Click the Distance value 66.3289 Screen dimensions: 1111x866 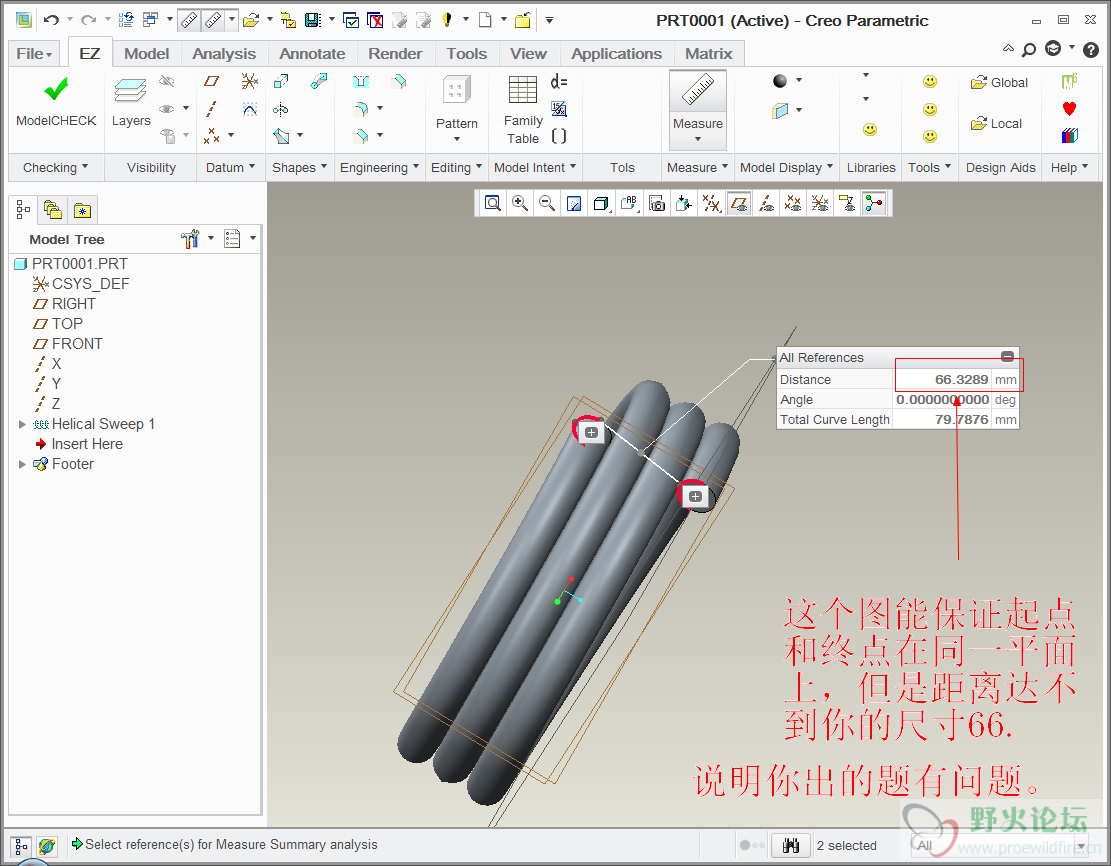pos(961,379)
